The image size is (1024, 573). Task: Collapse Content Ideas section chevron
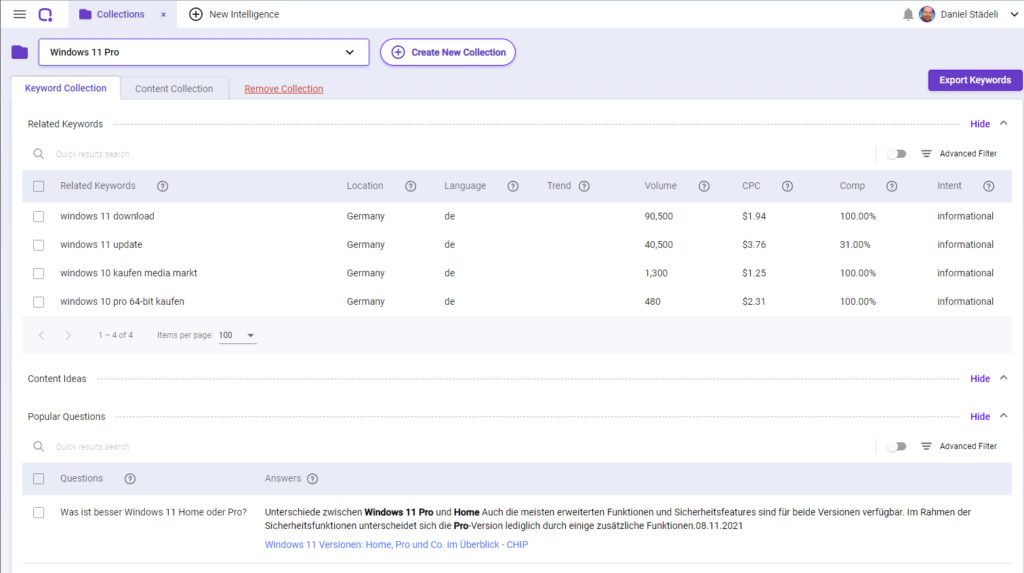point(1004,378)
